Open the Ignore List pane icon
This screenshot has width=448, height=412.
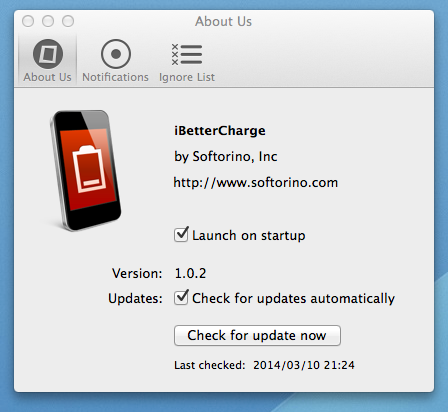[x=187, y=54]
